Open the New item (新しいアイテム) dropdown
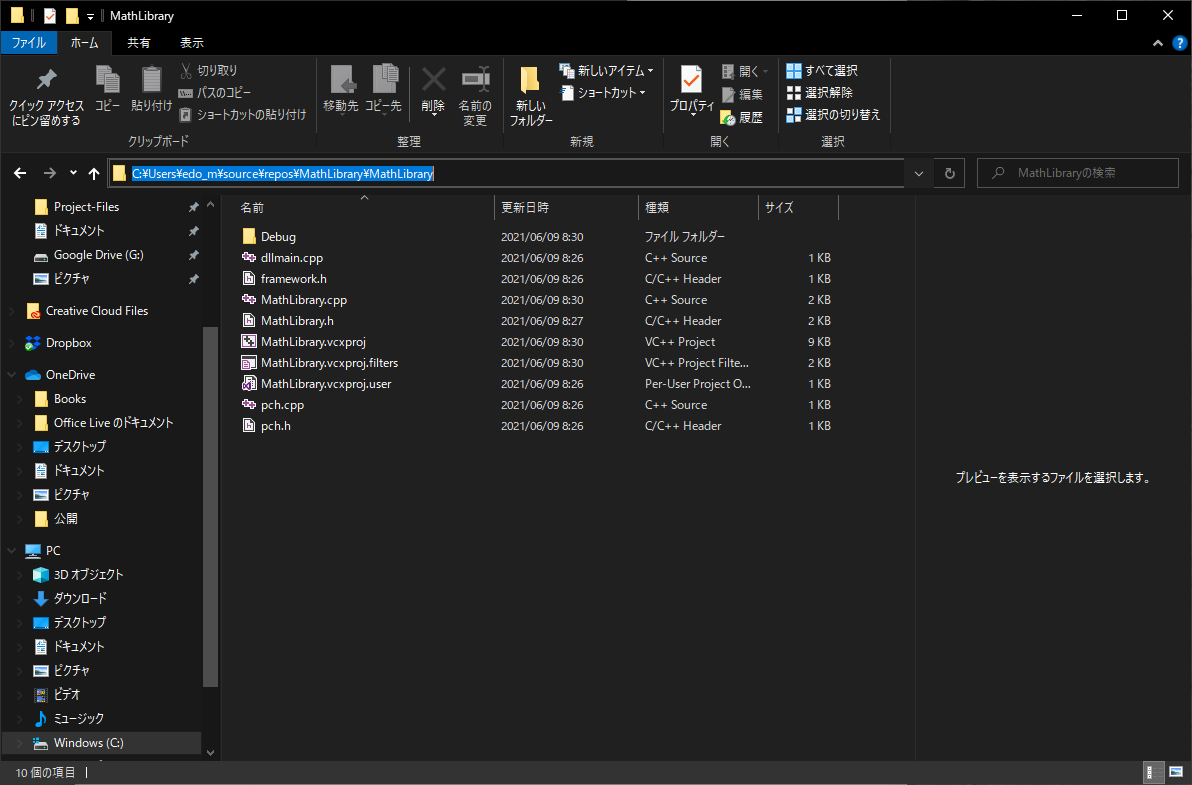The height and width of the screenshot is (785, 1192). [606, 71]
